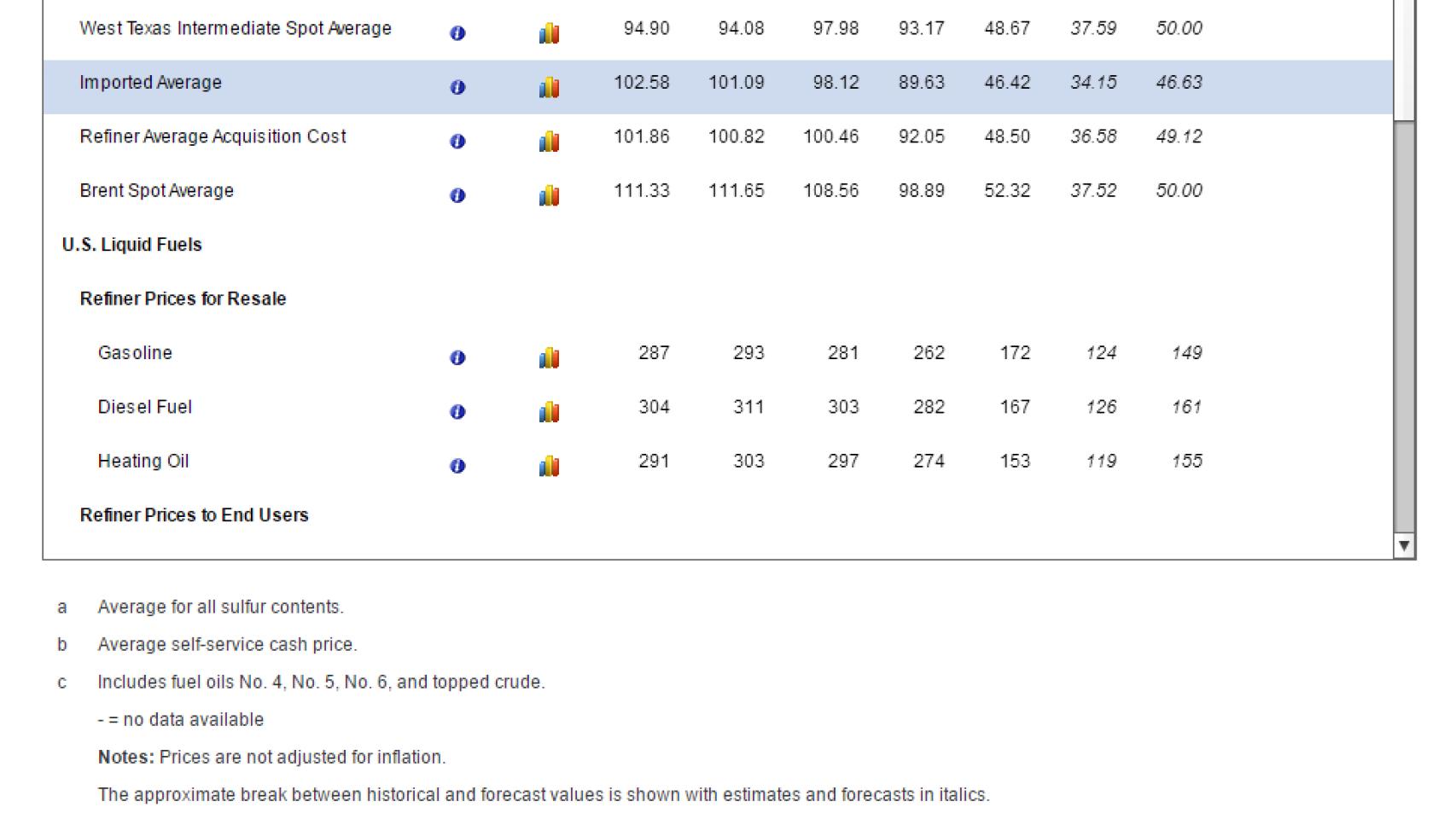
Task: Click info icon for Imported Average
Action: pos(457,87)
